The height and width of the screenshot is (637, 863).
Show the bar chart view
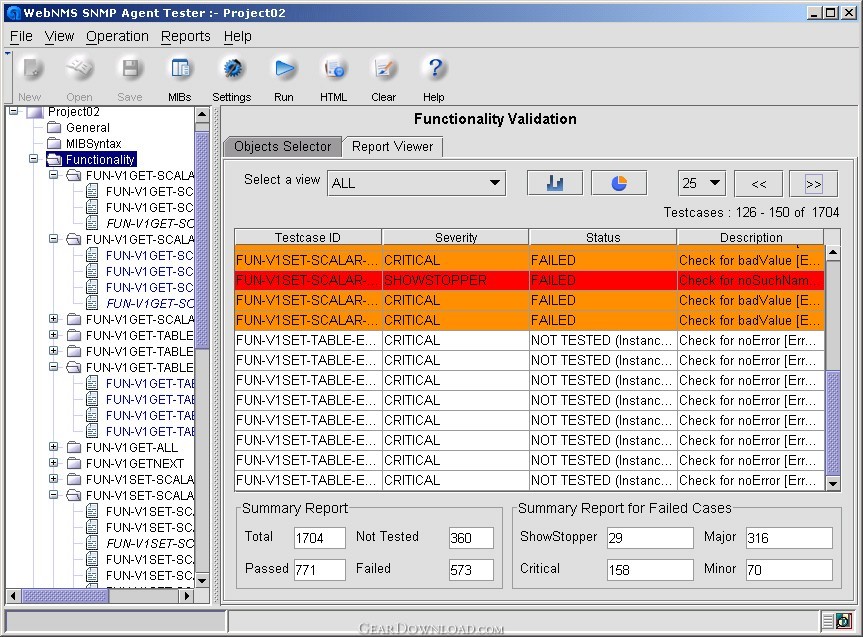click(555, 183)
